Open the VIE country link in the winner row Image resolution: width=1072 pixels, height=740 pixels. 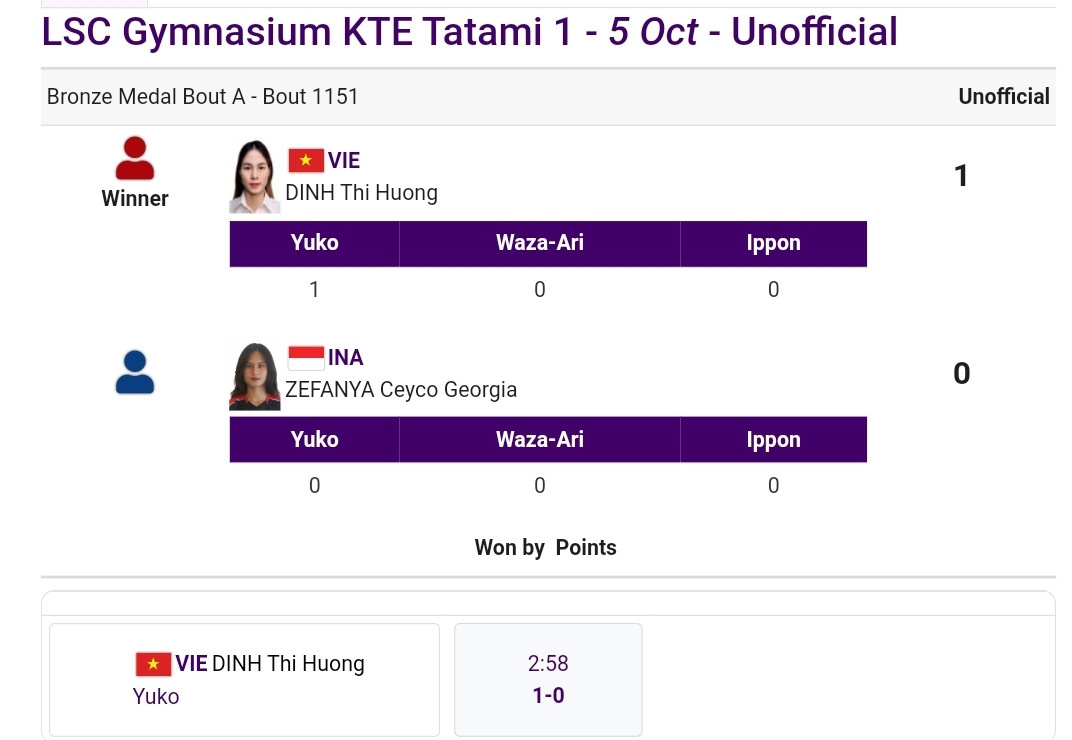pyautogui.click(x=344, y=160)
